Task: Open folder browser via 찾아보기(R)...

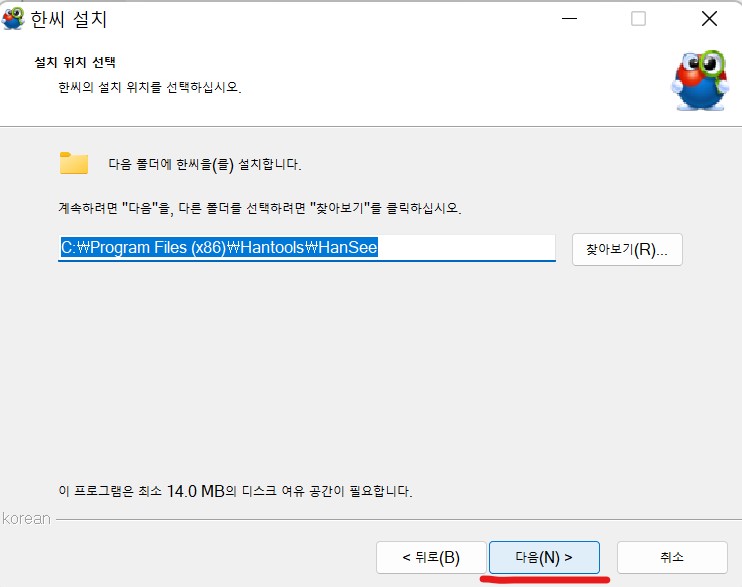Action: click(627, 249)
